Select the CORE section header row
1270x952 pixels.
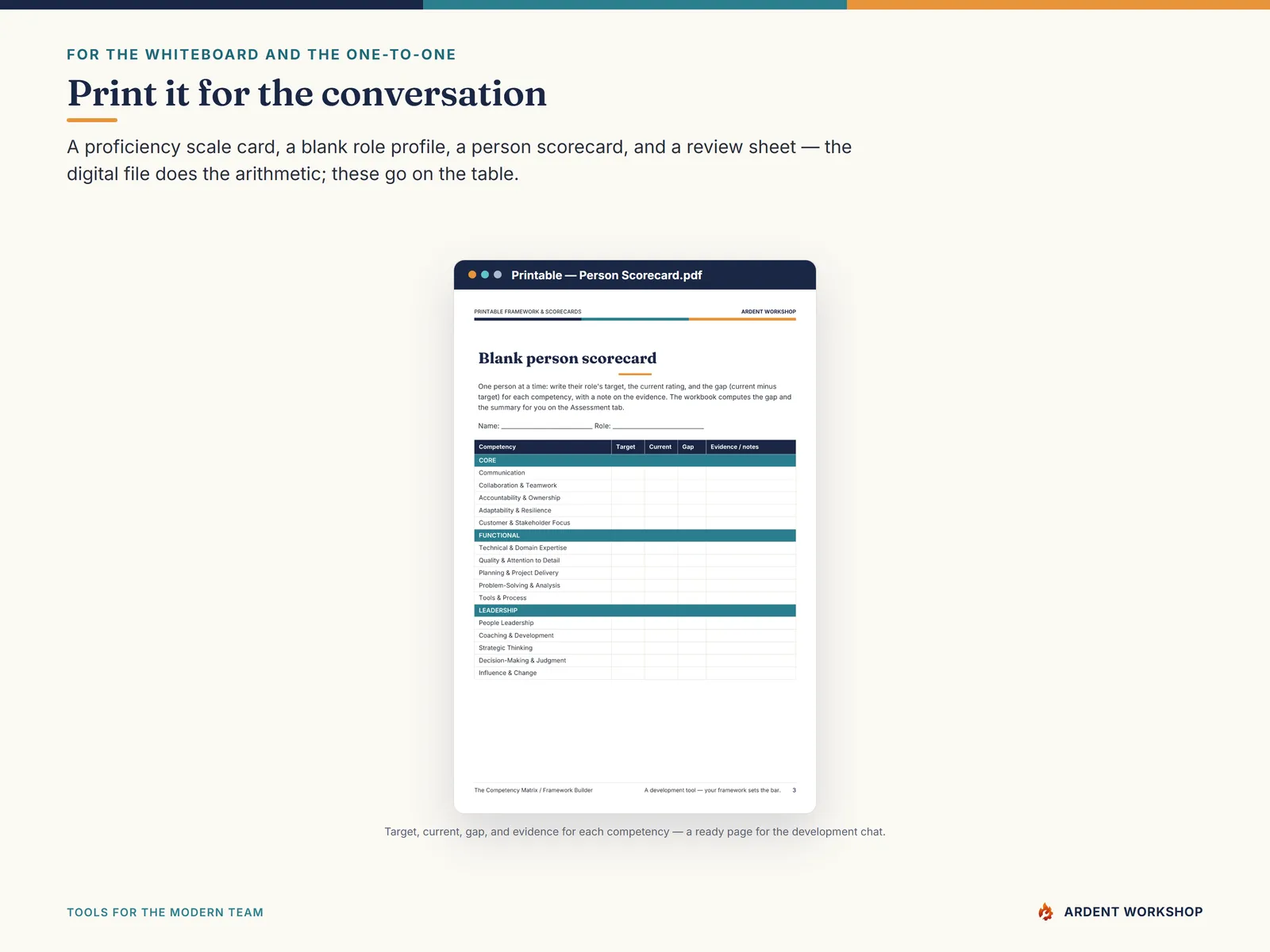pyautogui.click(x=635, y=460)
